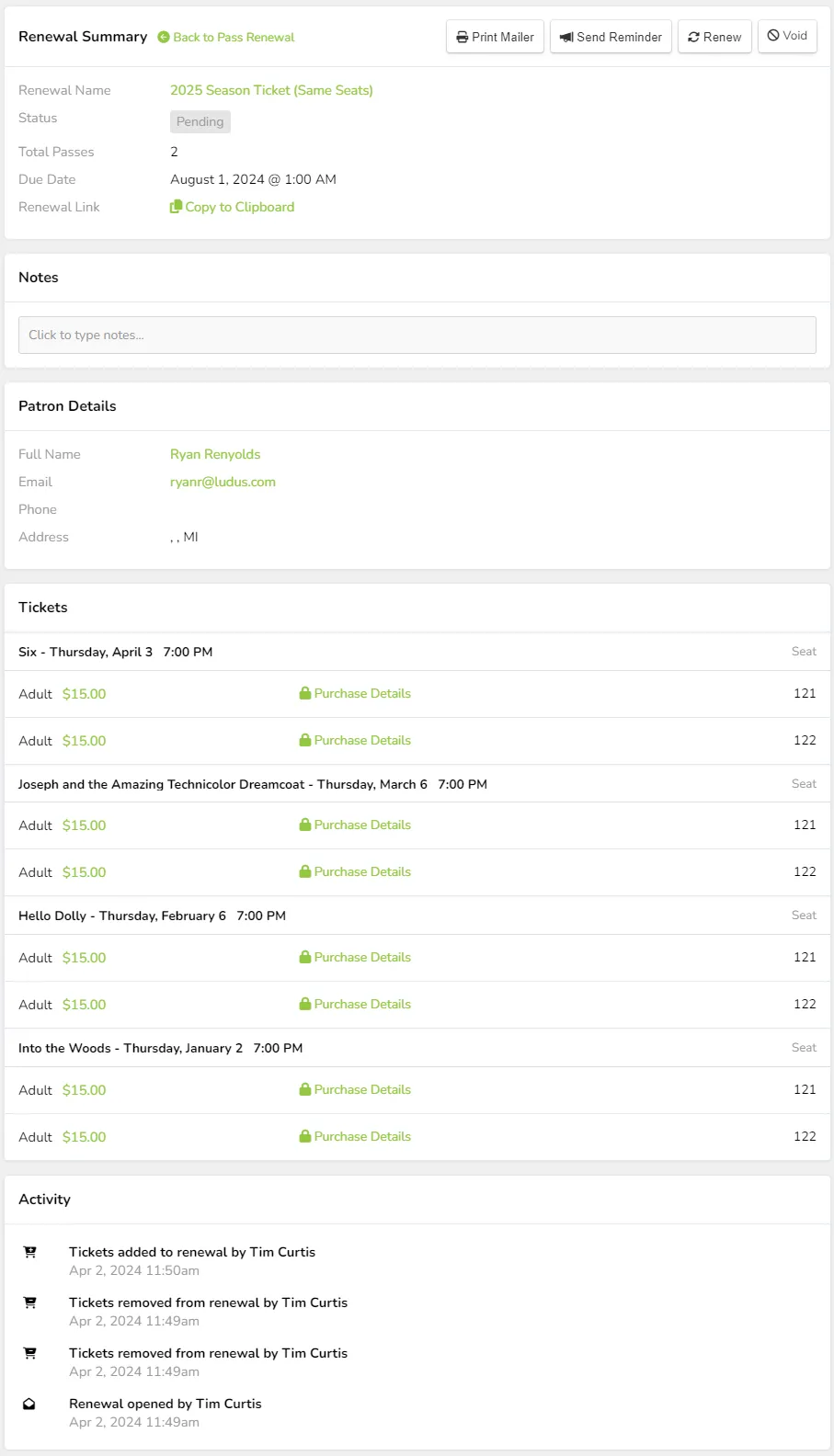This screenshot has width=834, height=1456.
Task: Click the green back arrow icon
Action: coord(164,38)
